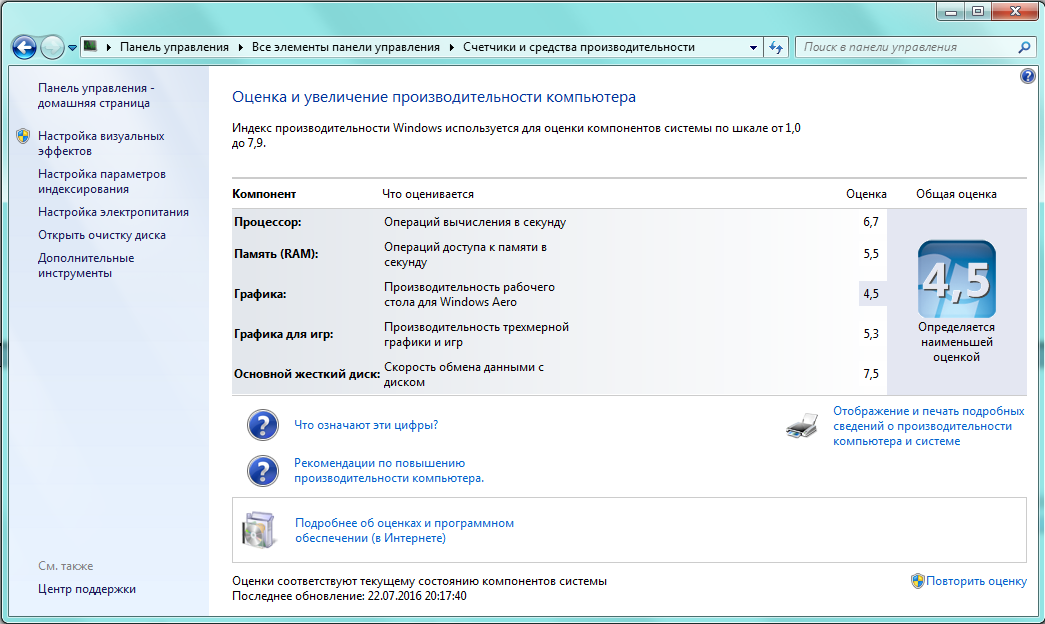The width and height of the screenshot is (1045, 624).
Task: Click the printer icon for detailed report
Action: (x=802, y=426)
